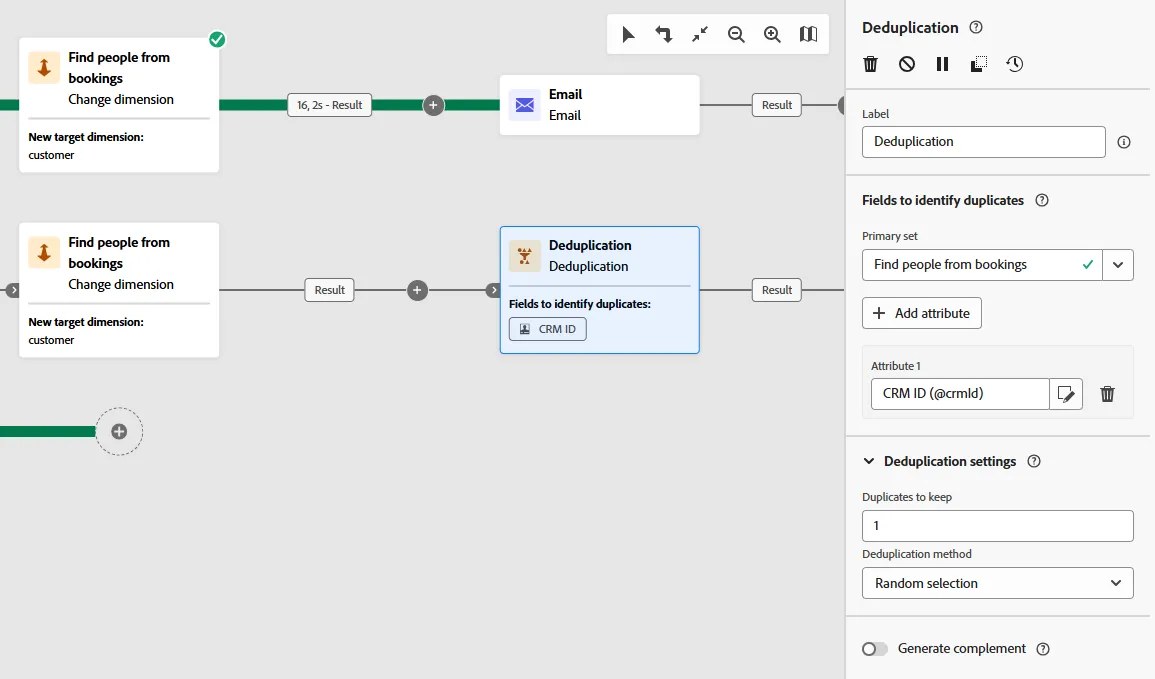The height and width of the screenshot is (679, 1155).
Task: Add activity on the green Email transition
Action: click(433, 105)
